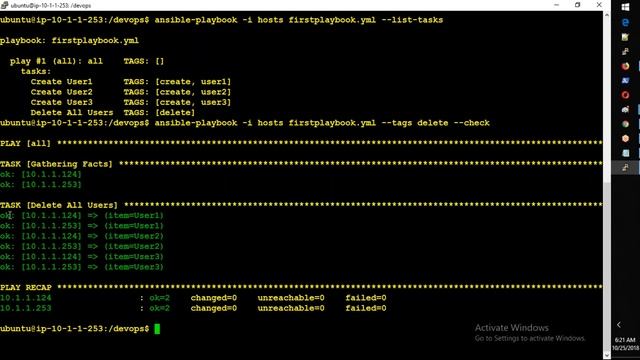Click the green cursor at the last prompt
The height and width of the screenshot is (360, 640).
point(157,329)
